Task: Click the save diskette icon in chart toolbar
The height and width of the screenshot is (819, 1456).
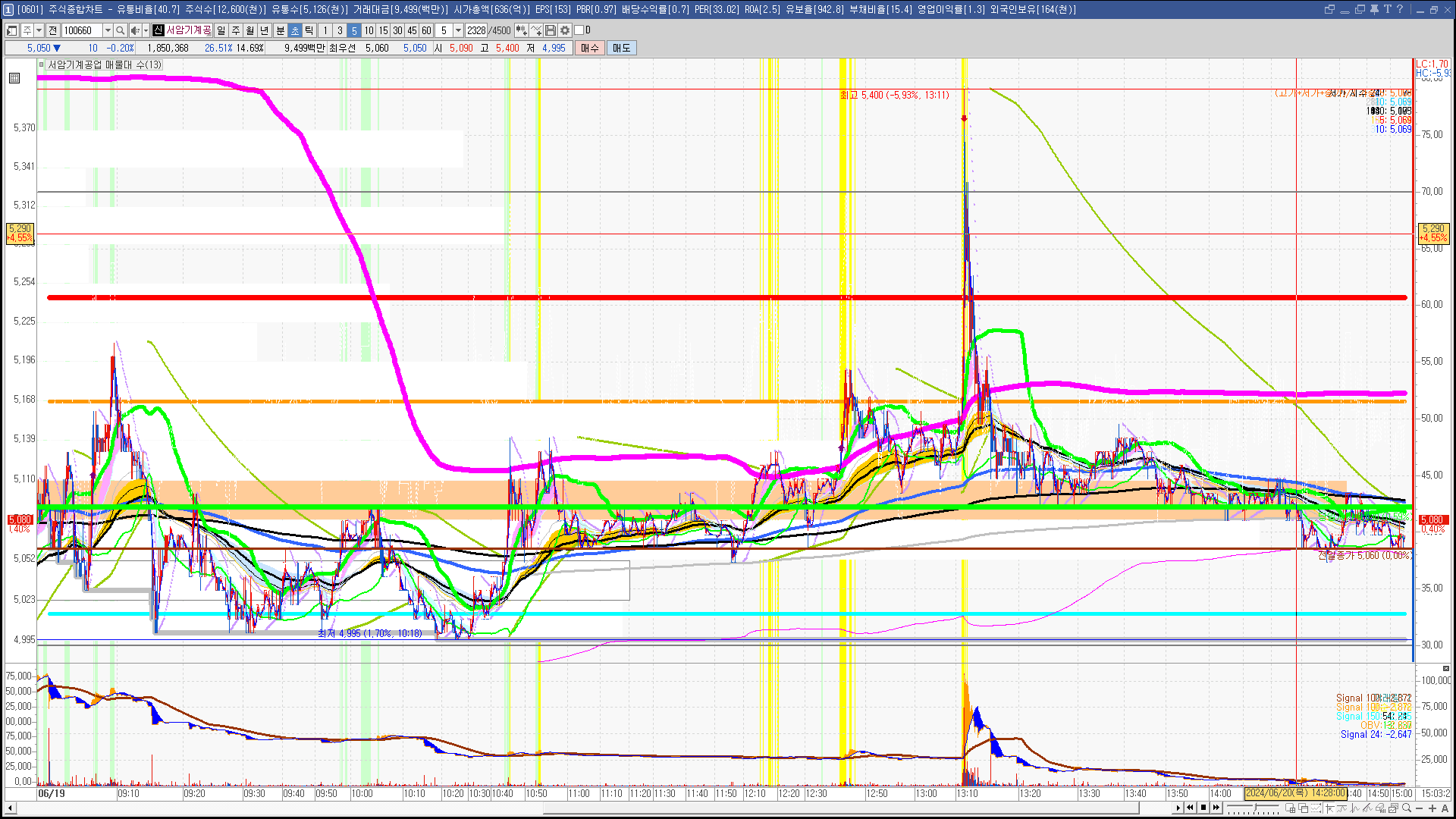Action: click(x=551, y=30)
